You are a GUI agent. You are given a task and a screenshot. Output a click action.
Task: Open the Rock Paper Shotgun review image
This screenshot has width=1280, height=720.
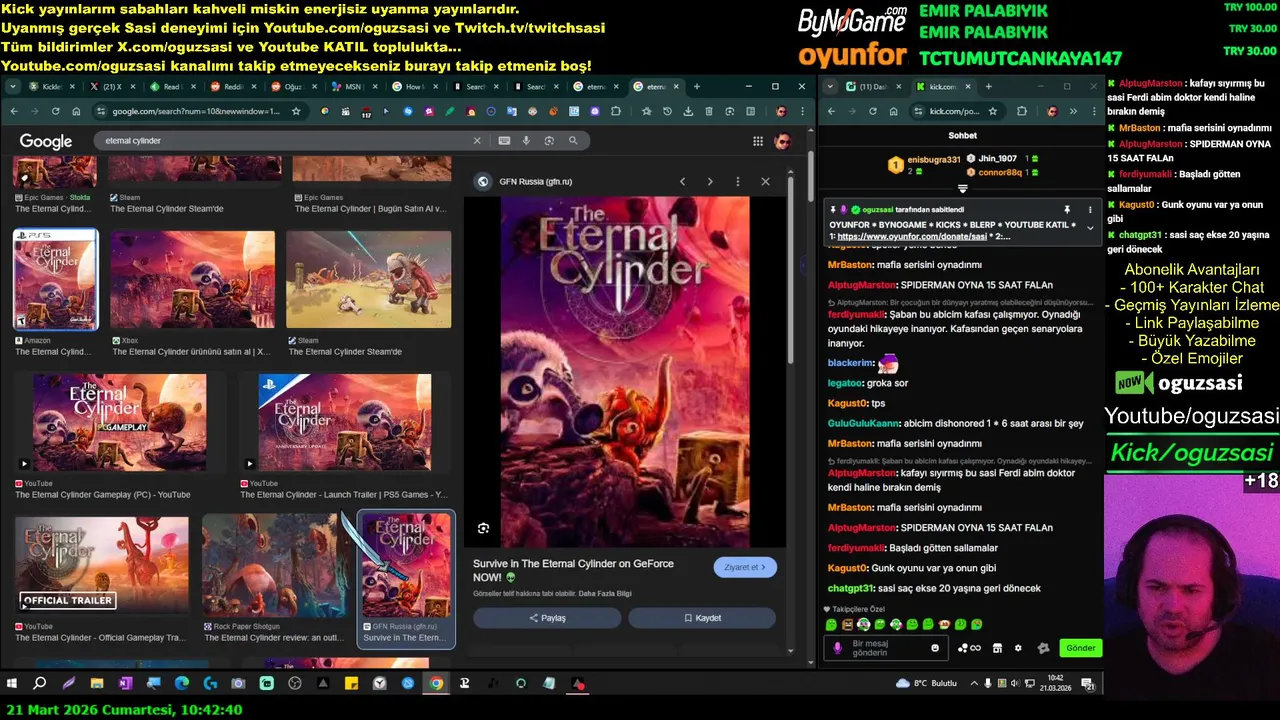[275, 564]
